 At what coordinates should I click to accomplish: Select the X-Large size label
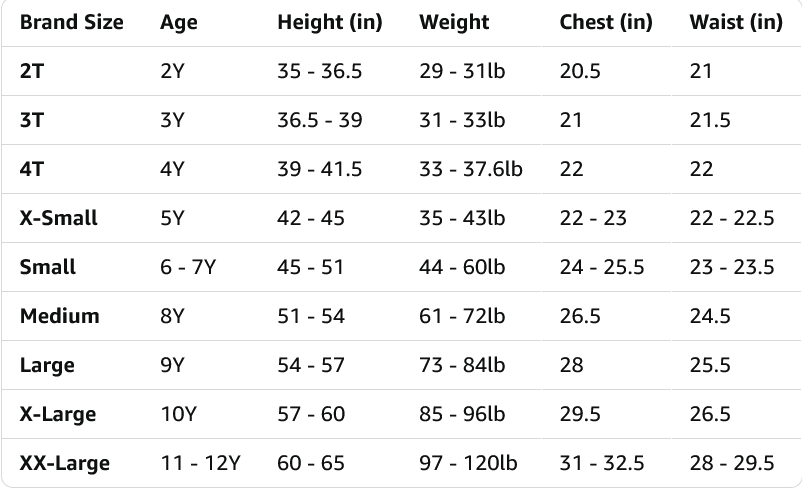pyautogui.click(x=58, y=414)
